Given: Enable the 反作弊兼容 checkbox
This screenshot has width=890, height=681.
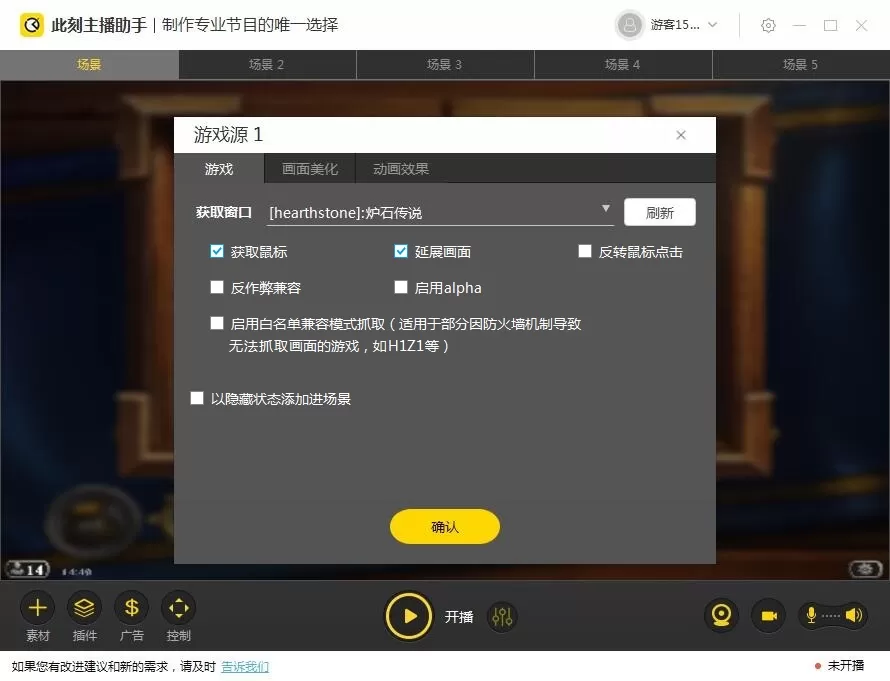Looking at the screenshot, I should 217,287.
